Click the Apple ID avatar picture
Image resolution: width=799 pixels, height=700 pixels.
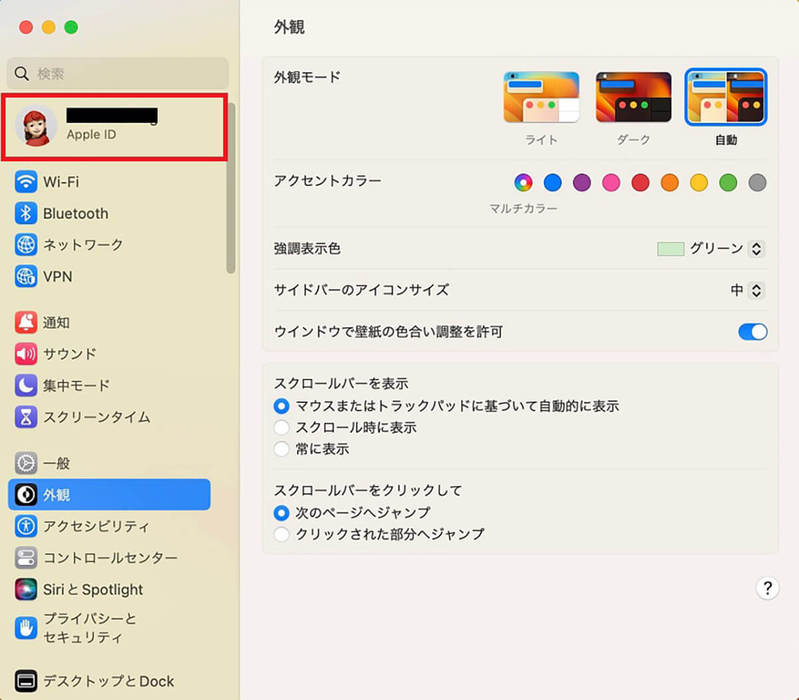point(36,126)
